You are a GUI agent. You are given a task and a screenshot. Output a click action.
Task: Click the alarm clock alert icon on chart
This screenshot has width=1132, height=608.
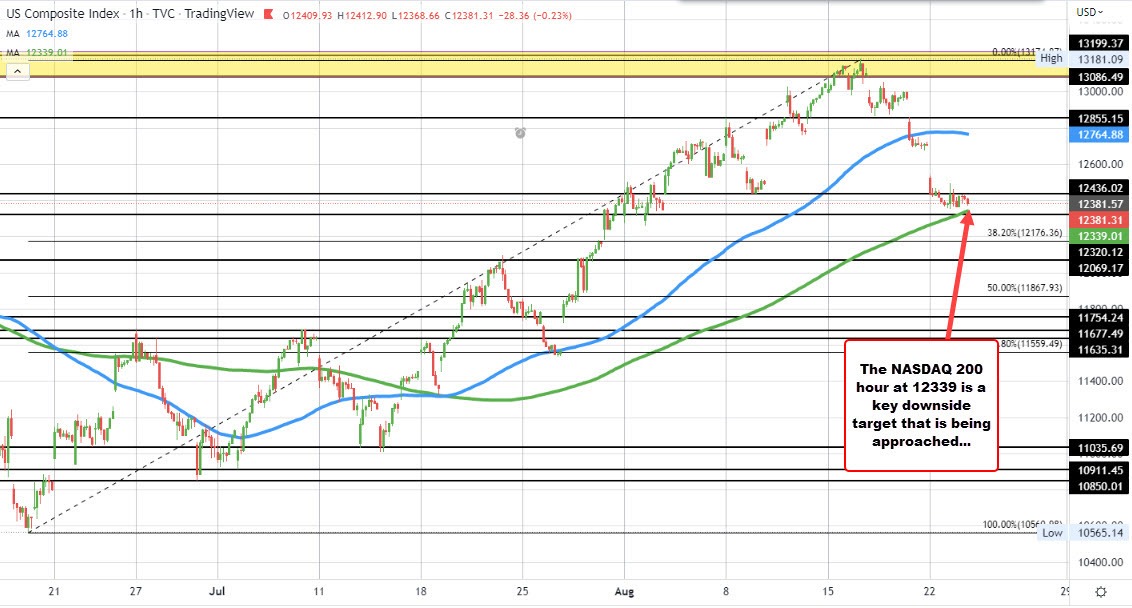pyautogui.click(x=520, y=132)
